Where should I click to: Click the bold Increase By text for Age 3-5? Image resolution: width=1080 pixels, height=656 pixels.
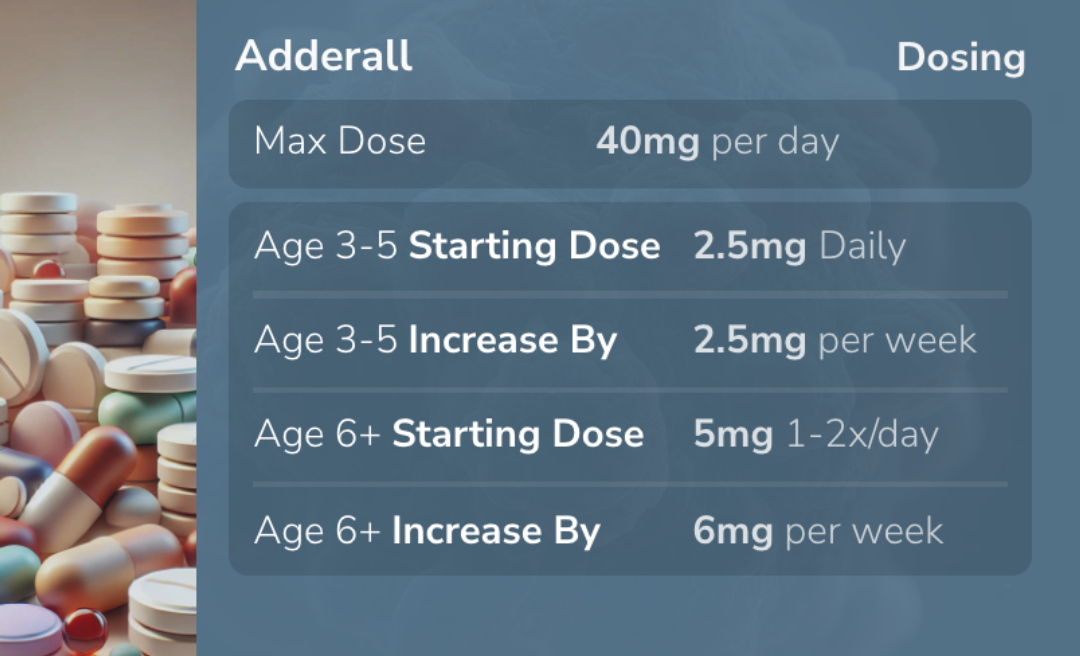[x=512, y=340]
